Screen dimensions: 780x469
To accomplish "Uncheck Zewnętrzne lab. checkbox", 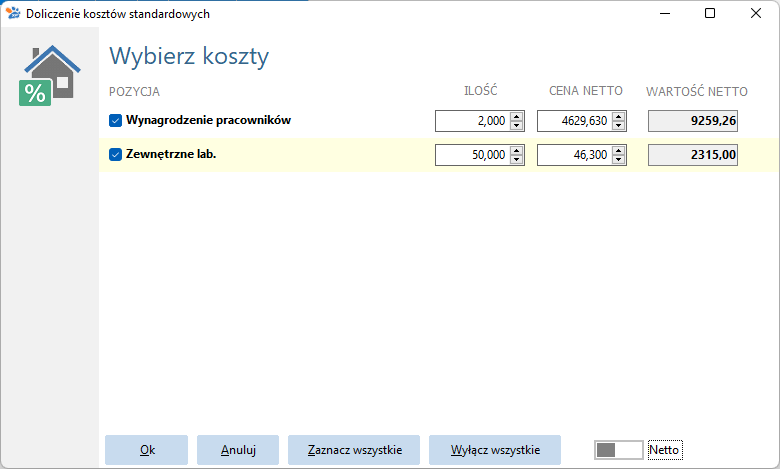I will (115, 155).
